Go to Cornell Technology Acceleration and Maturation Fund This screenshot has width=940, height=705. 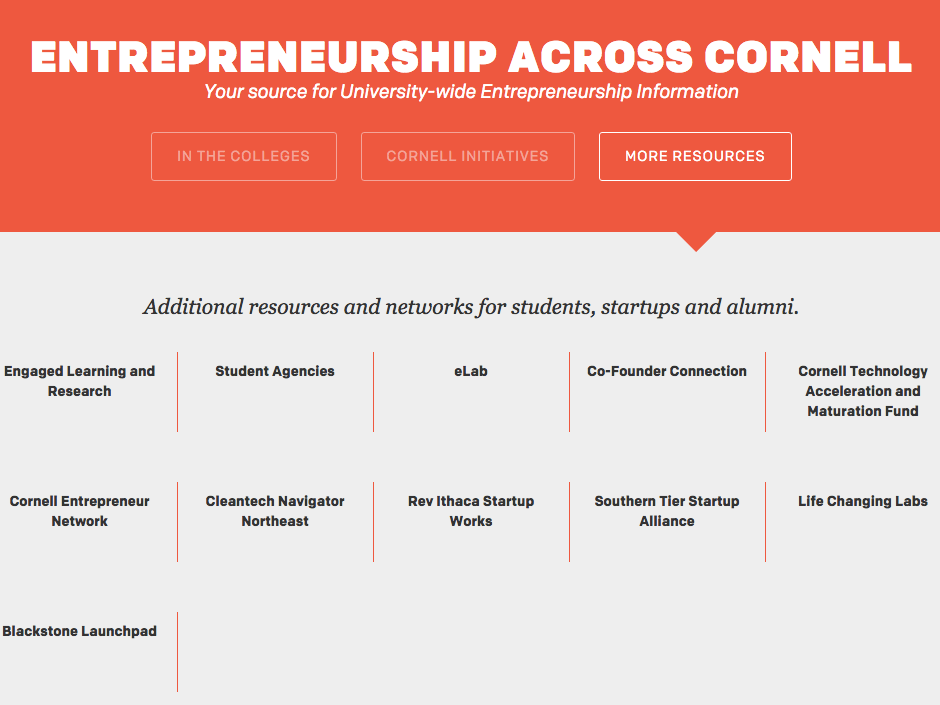point(863,391)
